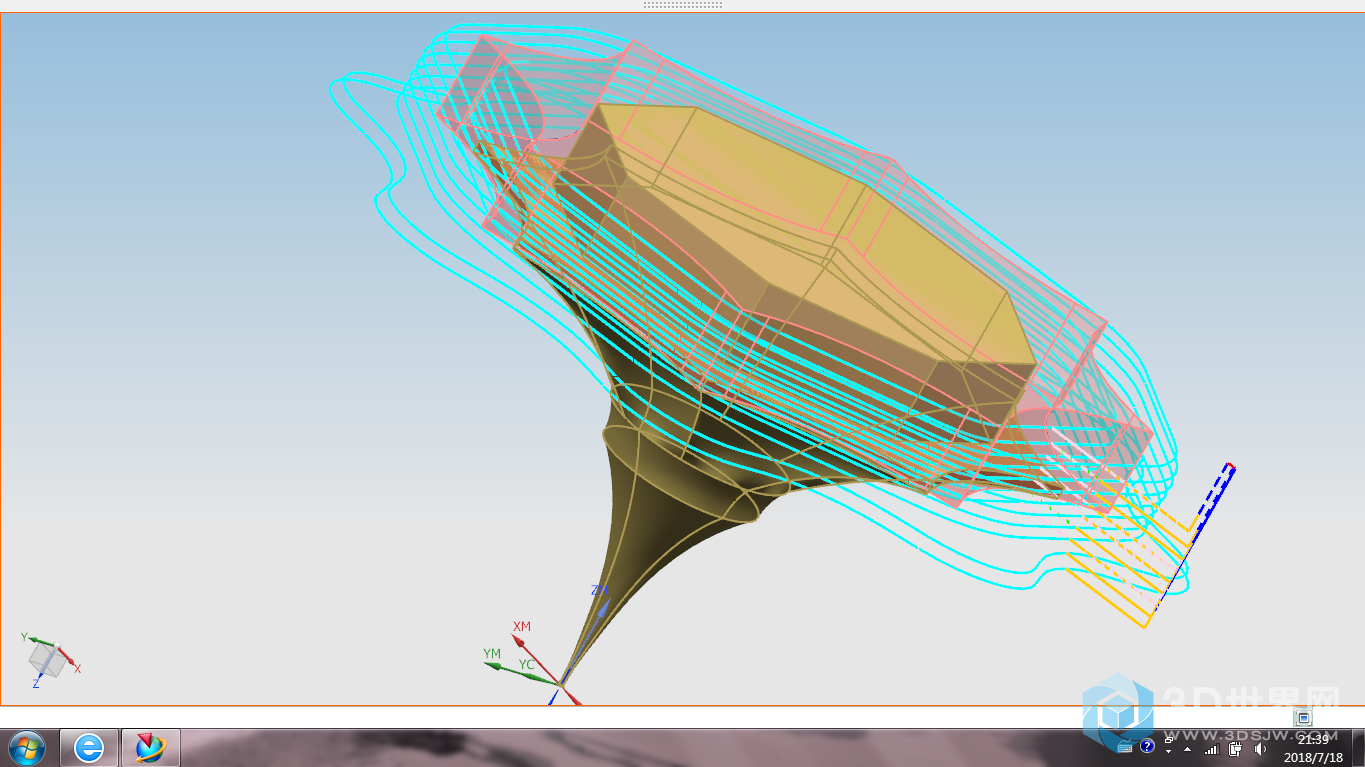Open language bar options small down arrow
Image resolution: width=1365 pixels, height=767 pixels.
point(1168,751)
